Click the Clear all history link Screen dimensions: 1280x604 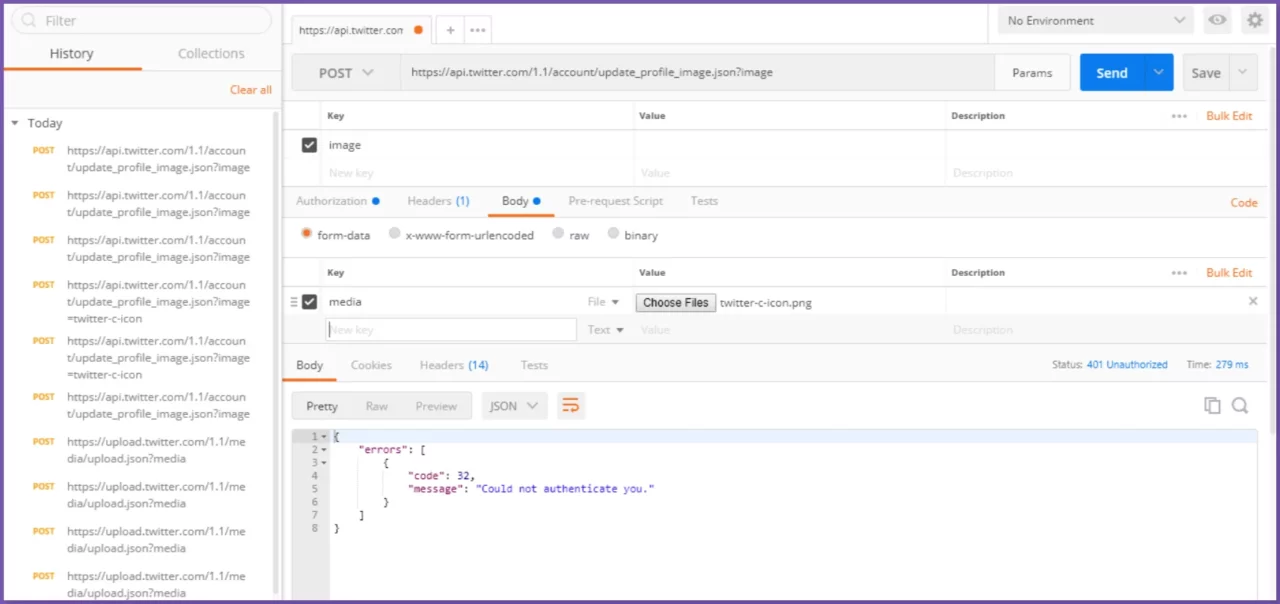click(250, 90)
